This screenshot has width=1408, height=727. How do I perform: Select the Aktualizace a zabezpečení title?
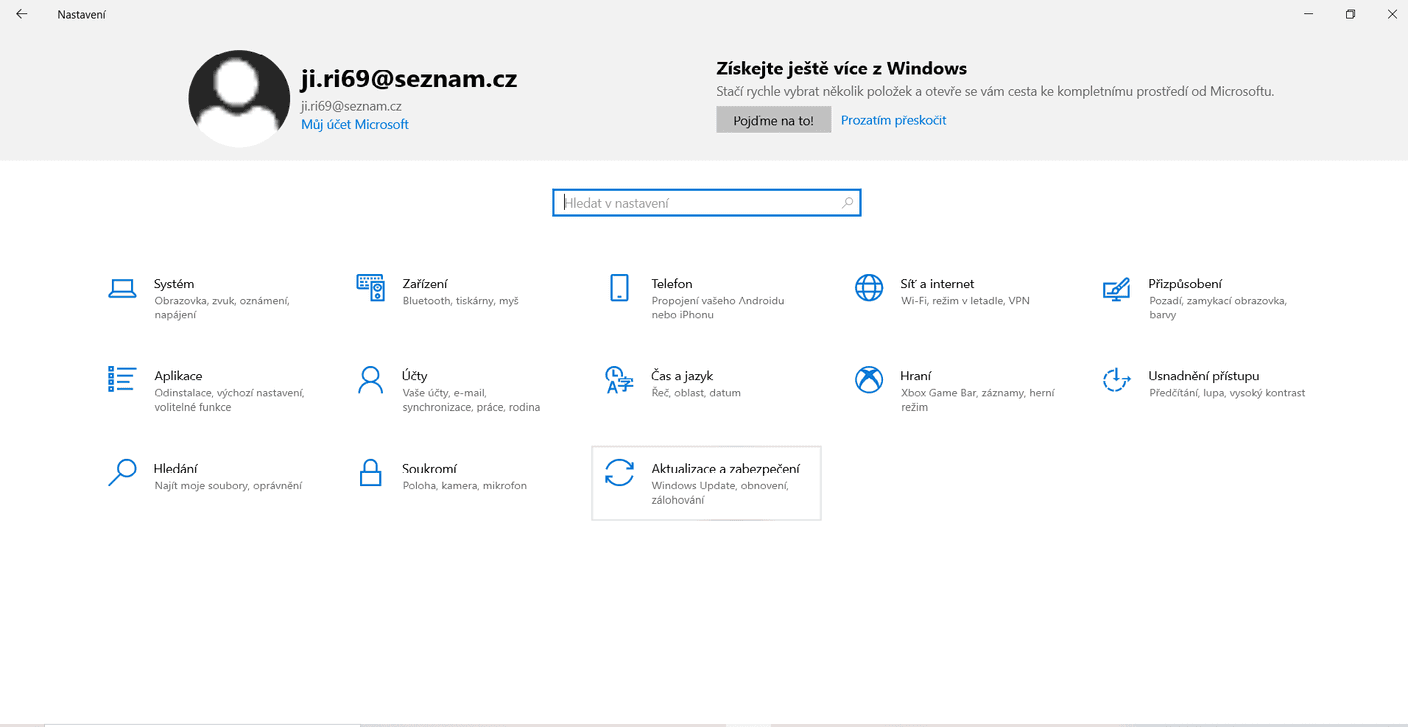[726, 468]
